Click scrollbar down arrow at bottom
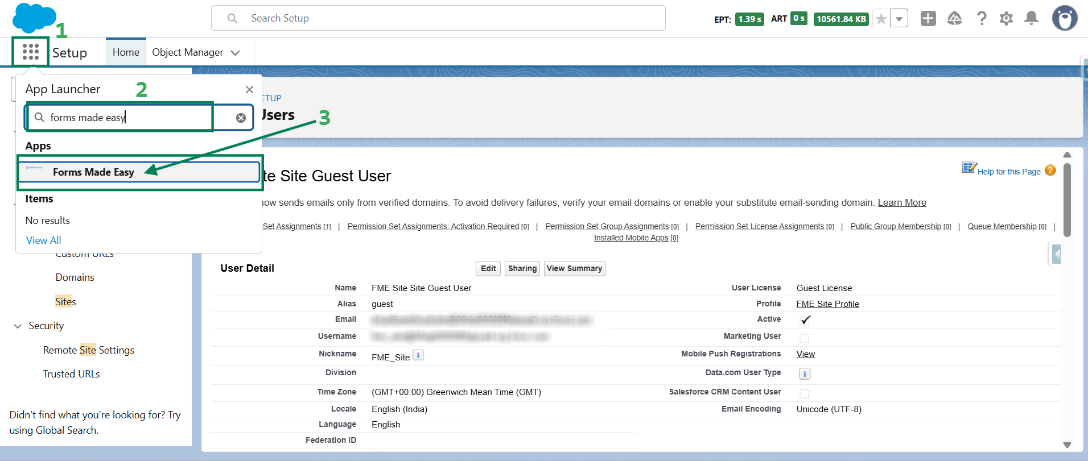1088x461 pixels. [x=1067, y=444]
